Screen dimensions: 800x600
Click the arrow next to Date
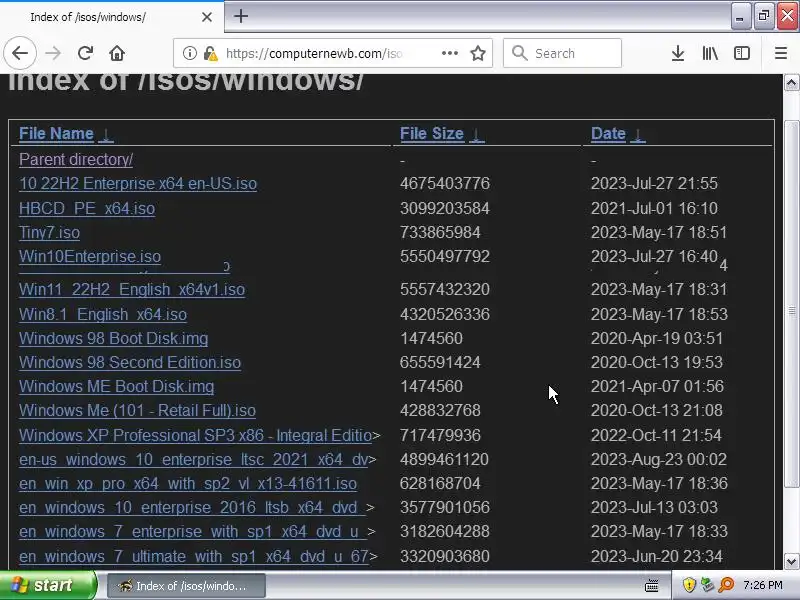pyautogui.click(x=638, y=135)
